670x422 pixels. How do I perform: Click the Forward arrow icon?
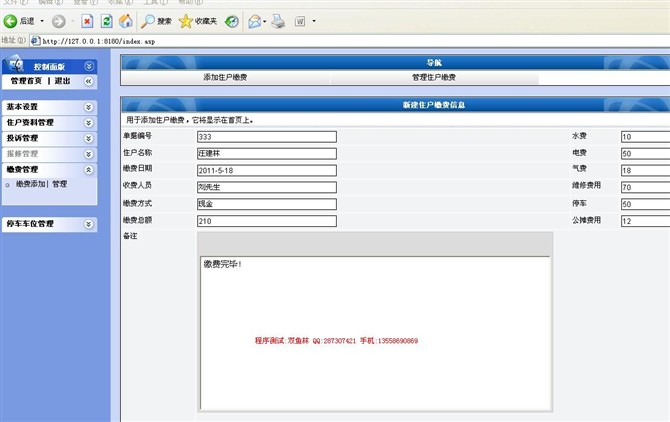59,21
